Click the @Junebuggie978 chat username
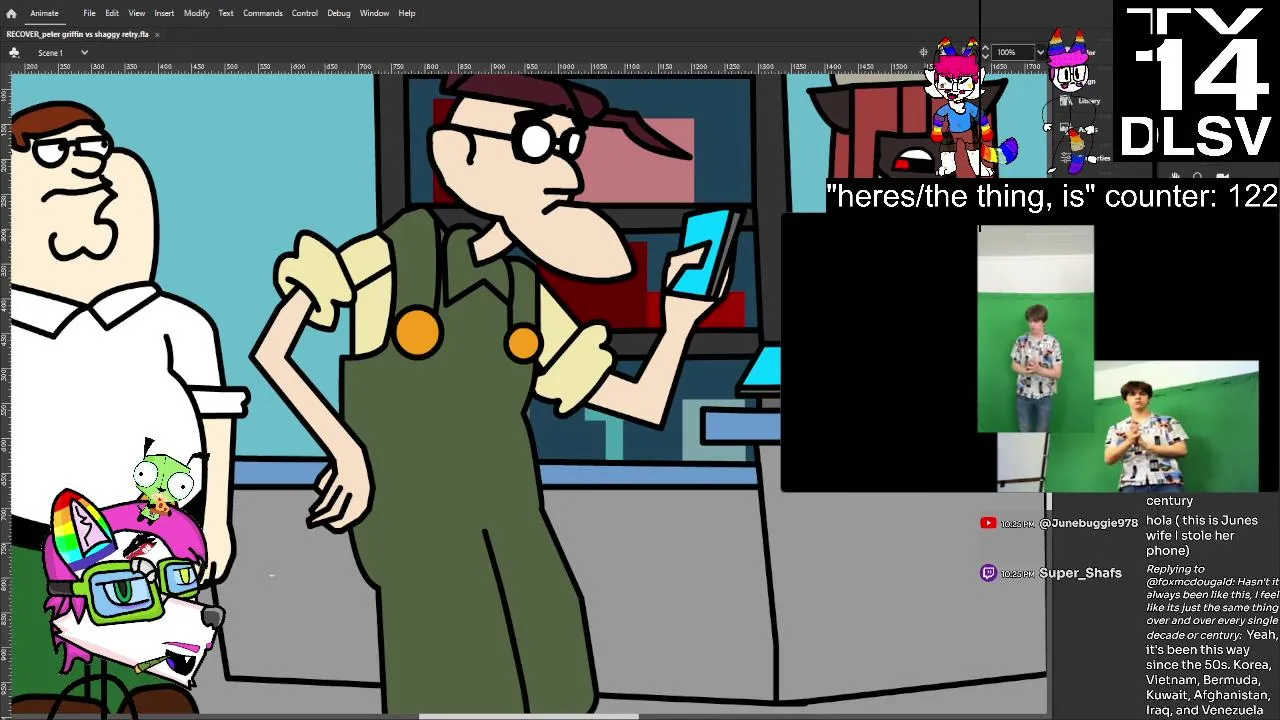Screen dimensions: 1280x720 1089,523
